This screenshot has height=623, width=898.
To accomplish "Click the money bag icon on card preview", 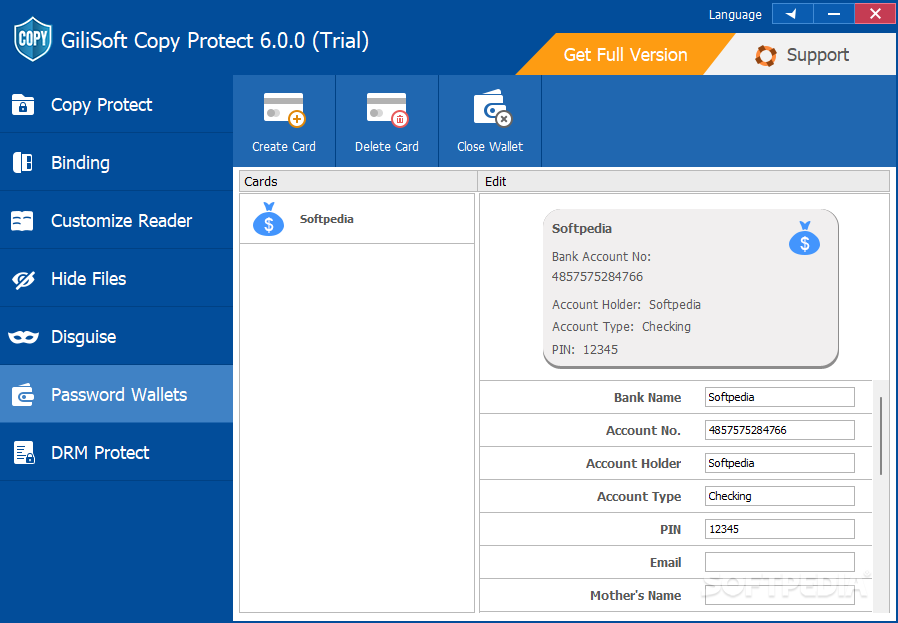I will click(x=805, y=238).
